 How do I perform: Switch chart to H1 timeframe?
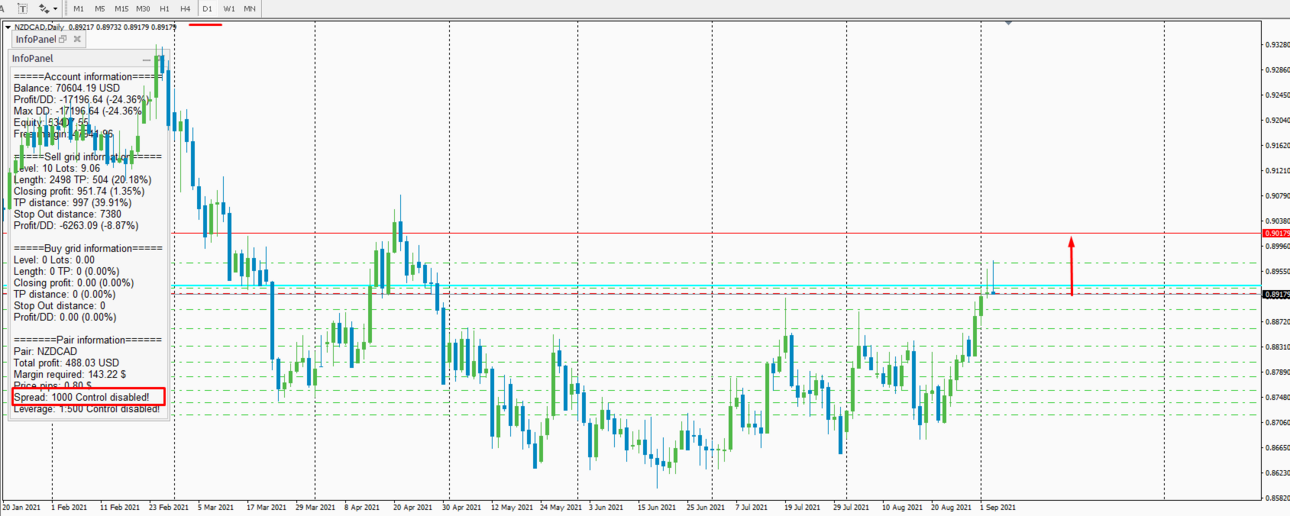tap(164, 8)
